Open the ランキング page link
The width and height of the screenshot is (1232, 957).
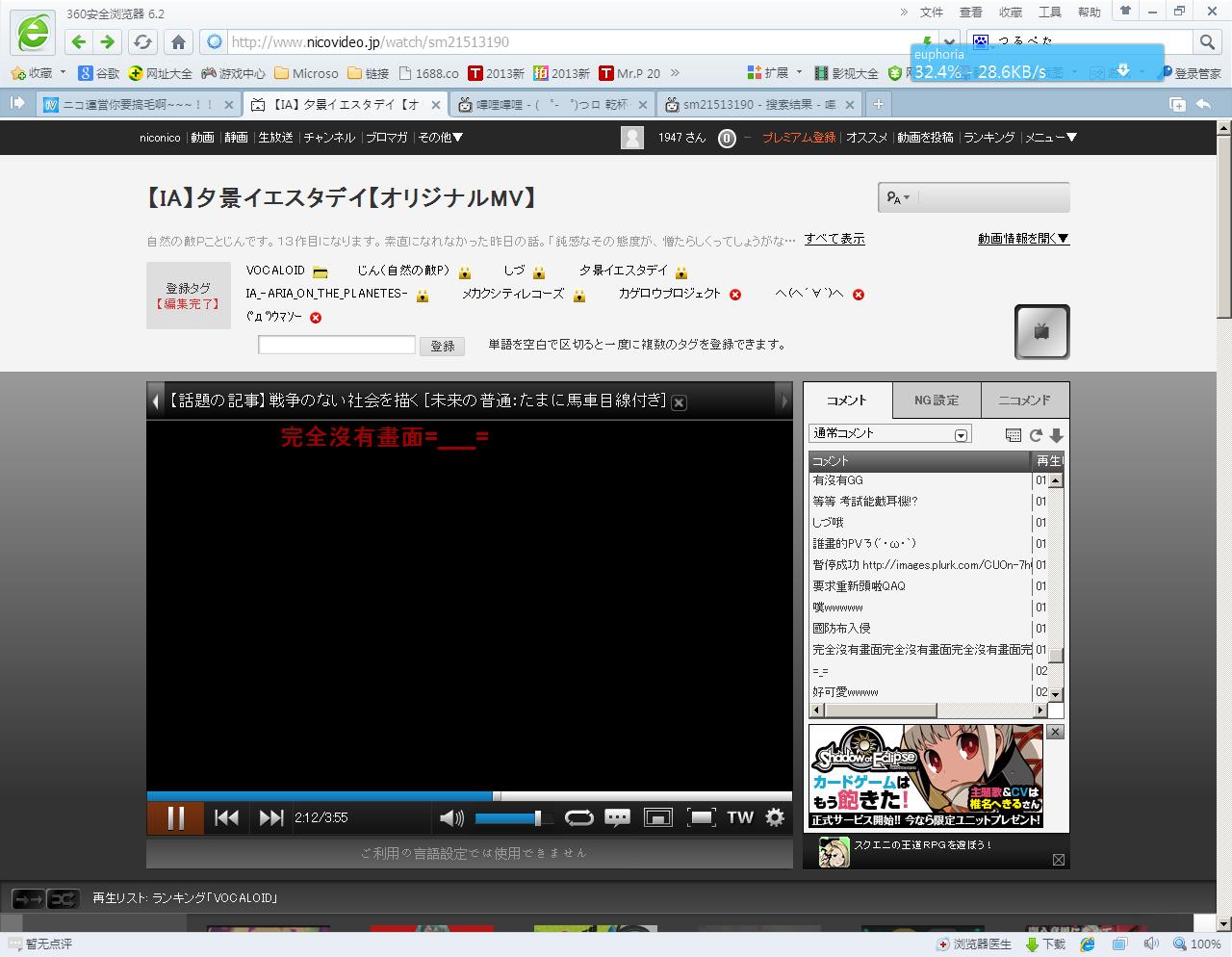pos(988,138)
